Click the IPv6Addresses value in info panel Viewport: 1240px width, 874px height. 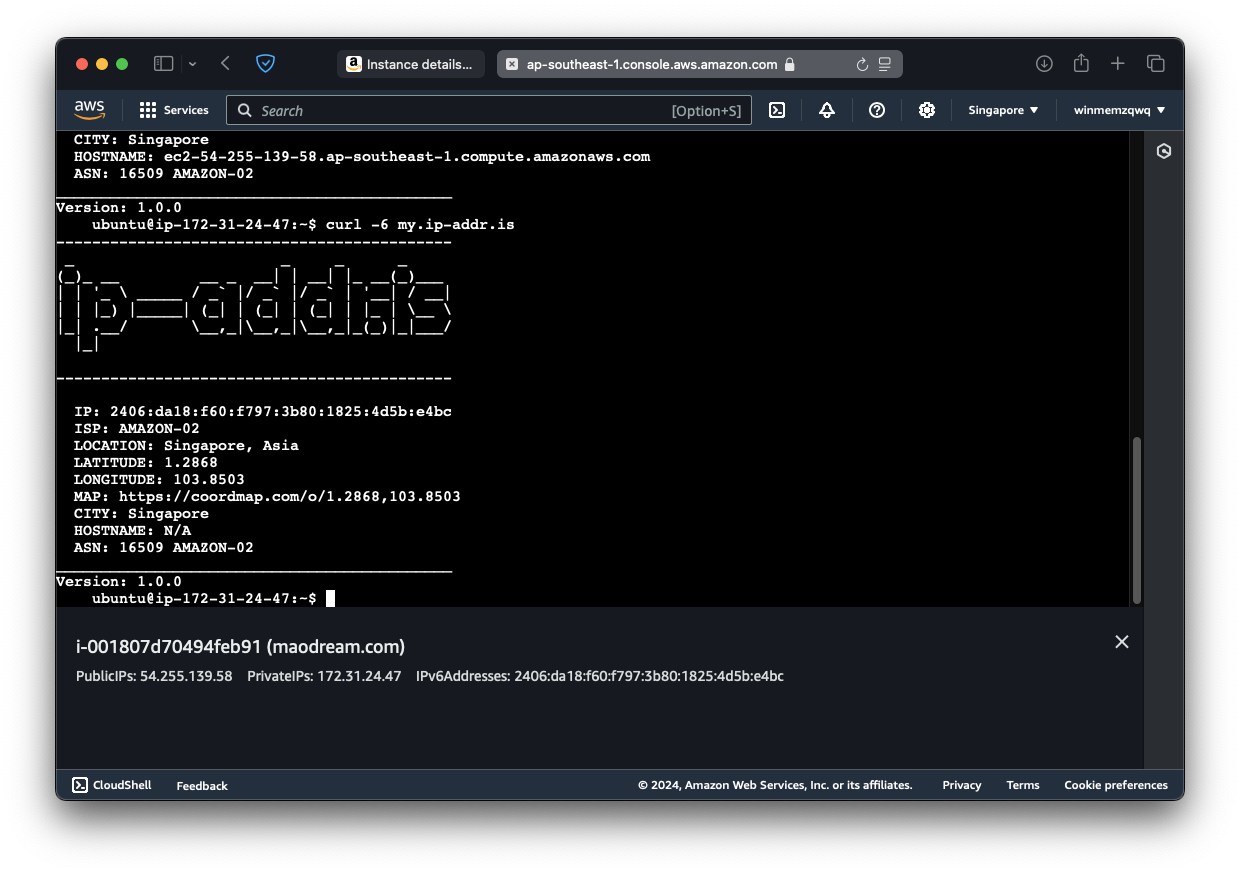(649, 676)
